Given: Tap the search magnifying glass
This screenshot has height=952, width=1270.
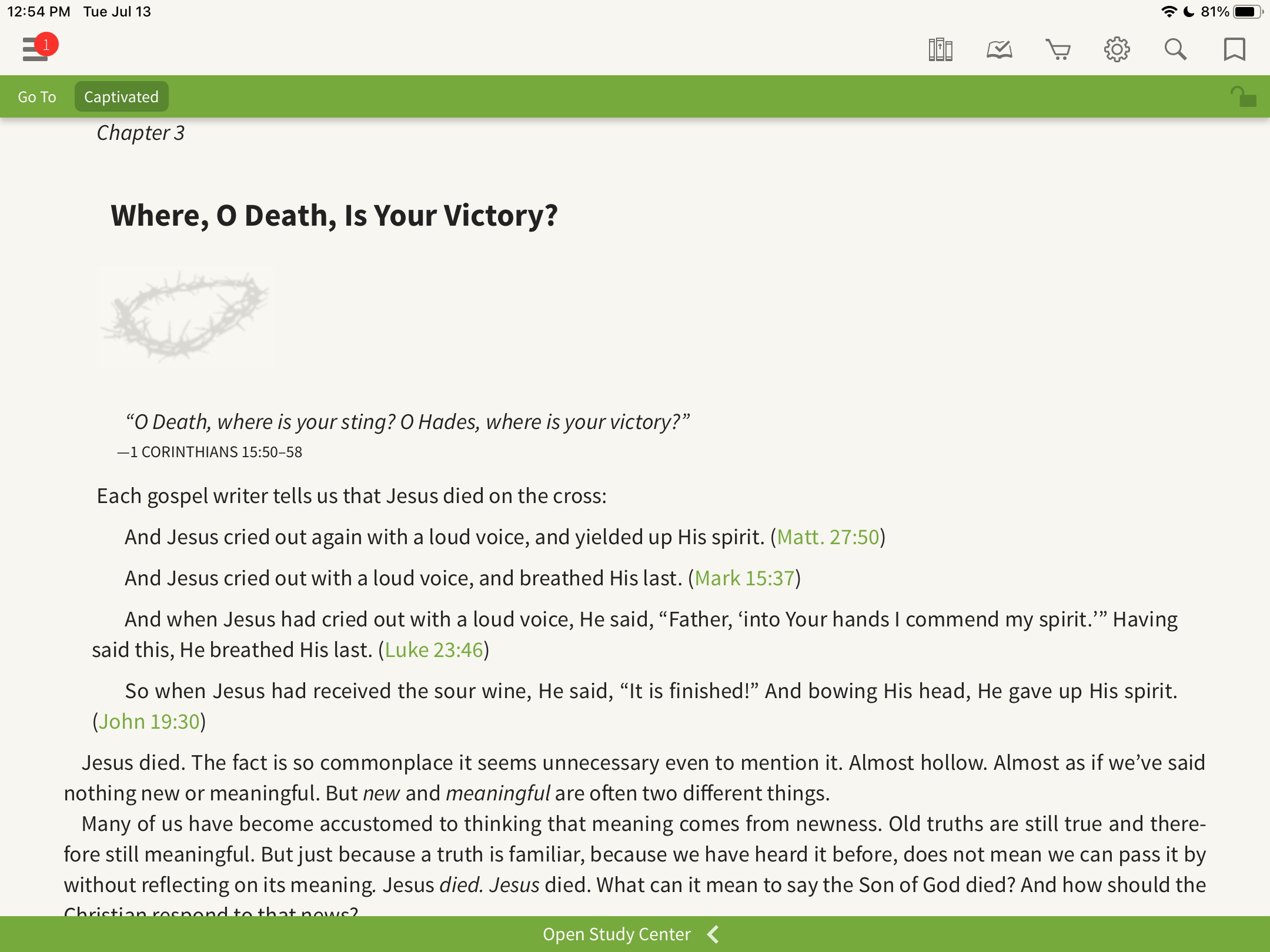Looking at the screenshot, I should coord(1175,49).
